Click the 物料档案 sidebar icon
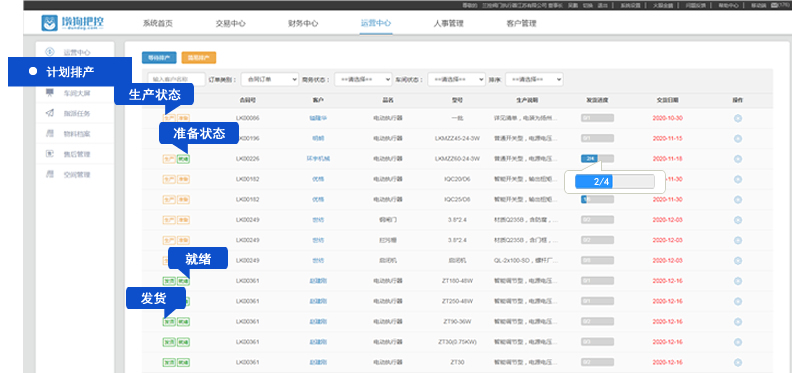This screenshot has width=810, height=373. (x=50, y=133)
